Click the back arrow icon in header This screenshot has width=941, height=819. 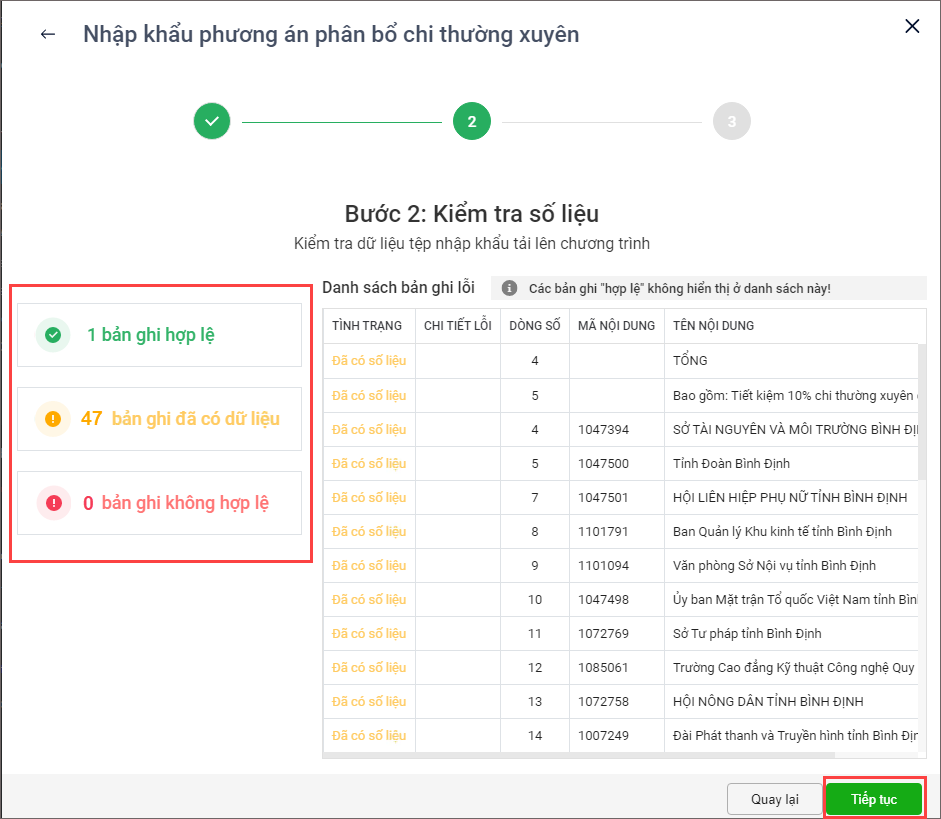pos(47,35)
